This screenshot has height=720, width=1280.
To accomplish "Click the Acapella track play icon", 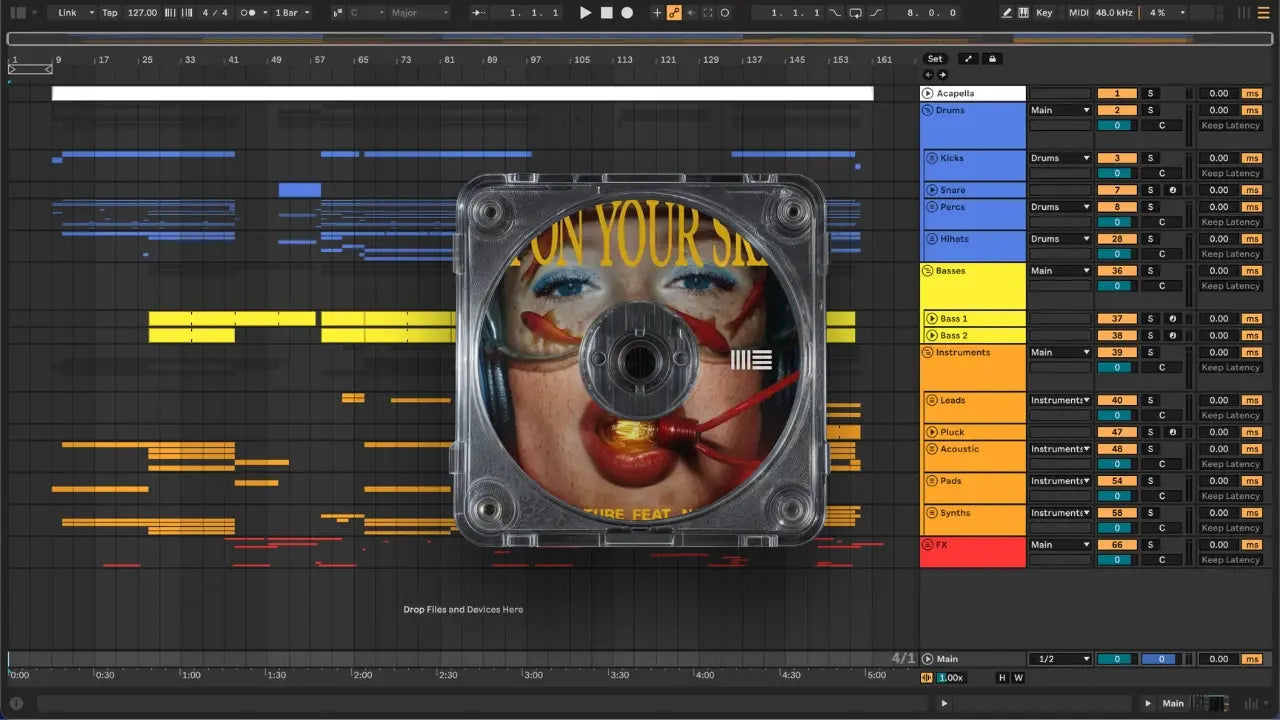I will click(x=928, y=93).
